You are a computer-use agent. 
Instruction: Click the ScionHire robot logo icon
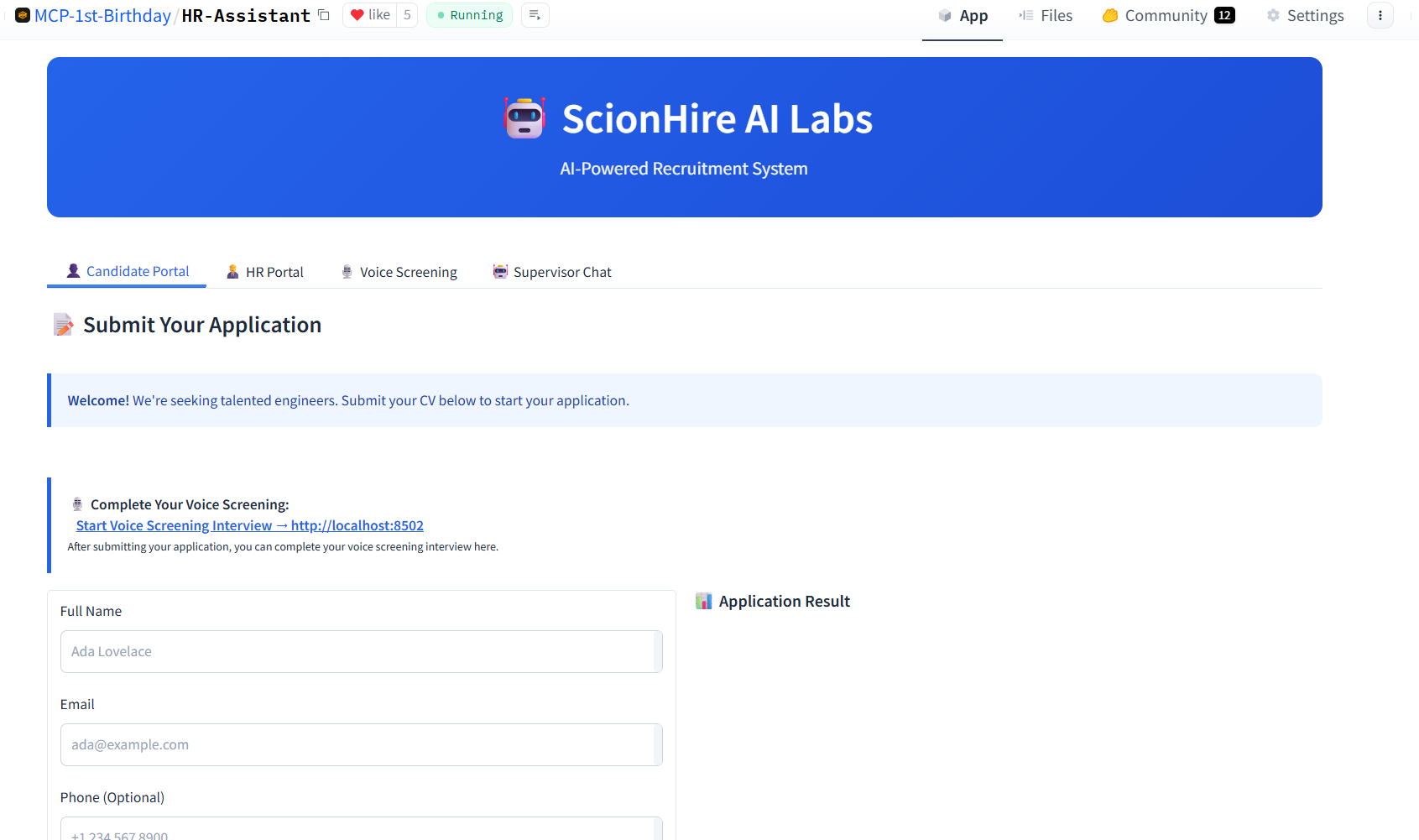(x=524, y=118)
